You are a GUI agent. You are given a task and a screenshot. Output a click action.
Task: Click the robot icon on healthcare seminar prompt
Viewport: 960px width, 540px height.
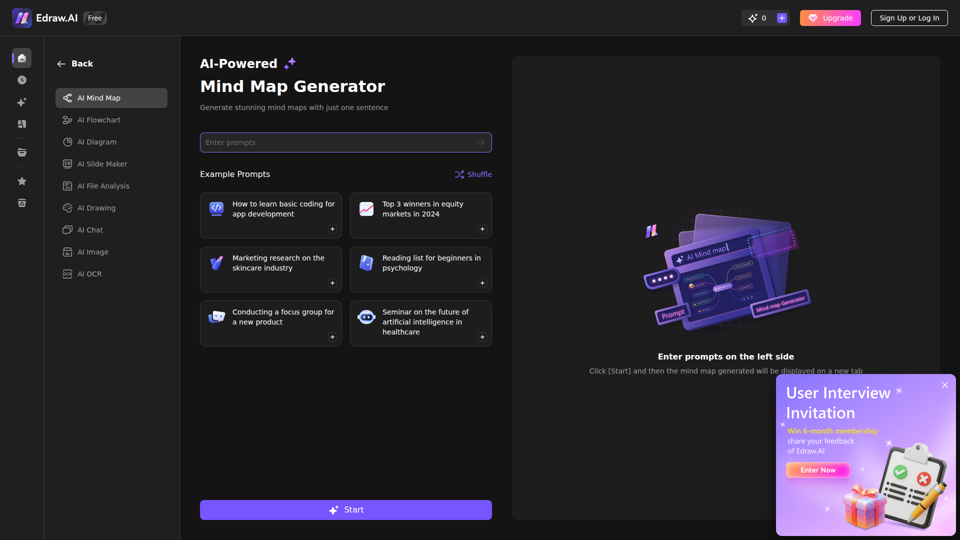click(x=366, y=317)
